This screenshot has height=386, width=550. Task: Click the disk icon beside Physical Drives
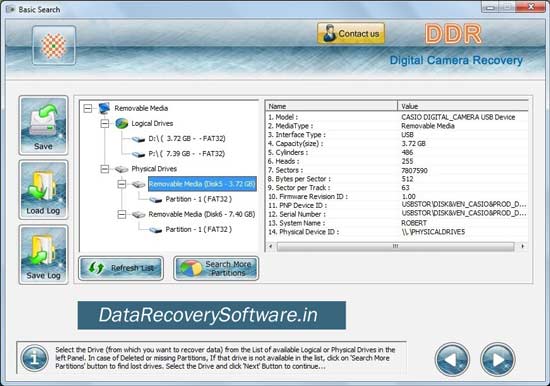tap(121, 169)
